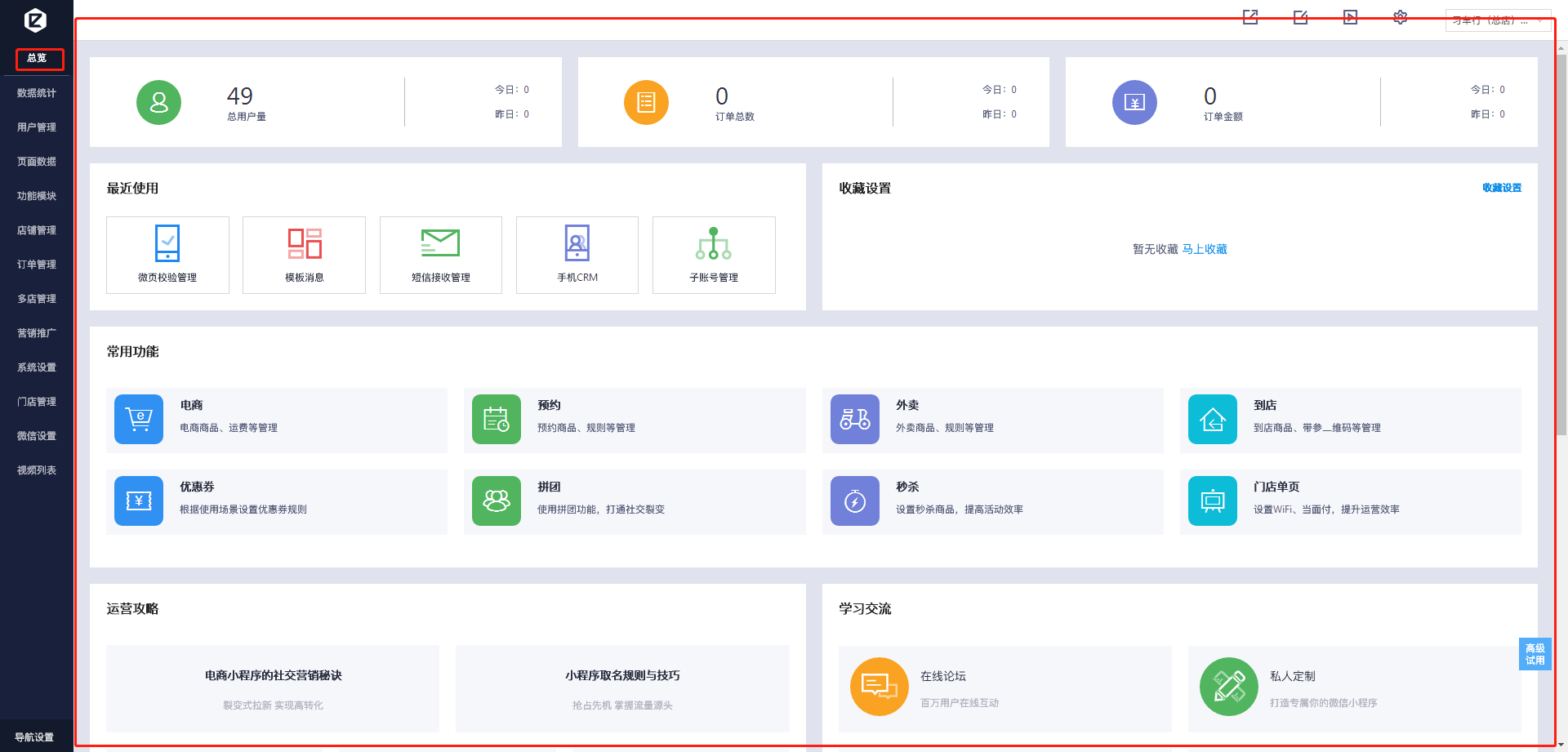Click the 高级试用 floating button
The image size is (1568, 752).
(x=1535, y=654)
